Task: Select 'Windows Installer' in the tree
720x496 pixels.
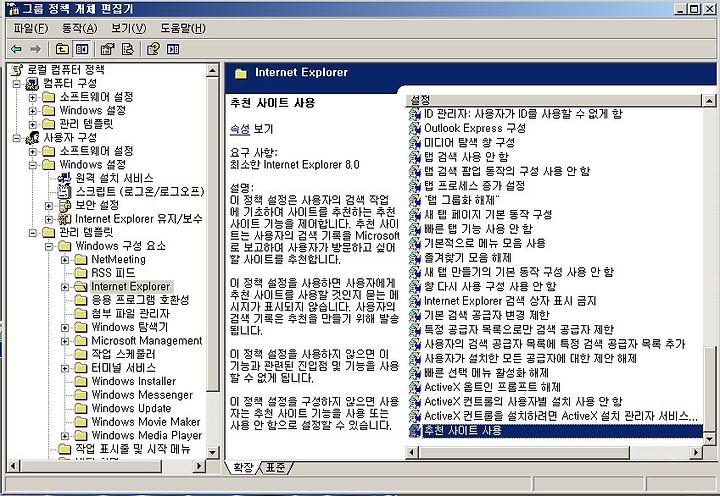Action: (x=134, y=381)
